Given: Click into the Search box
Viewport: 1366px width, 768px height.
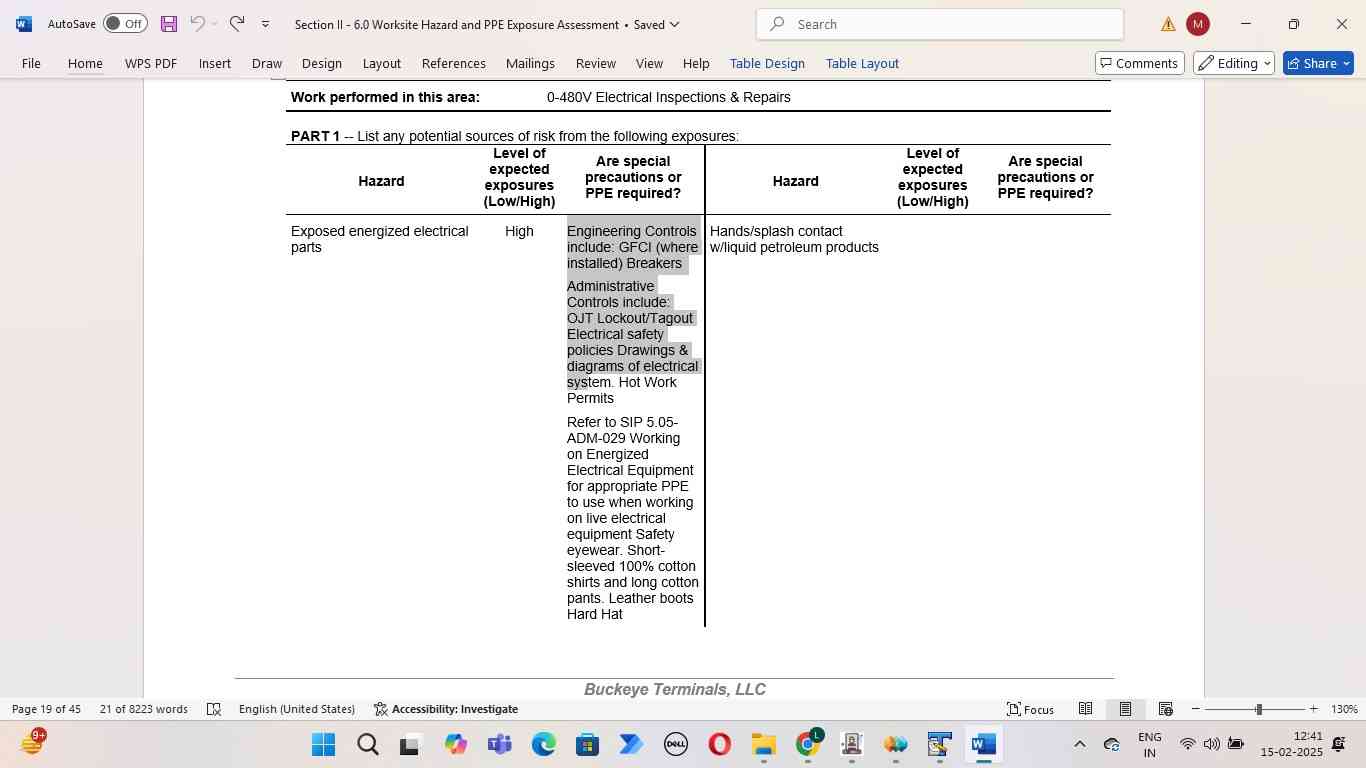Looking at the screenshot, I should (940, 24).
